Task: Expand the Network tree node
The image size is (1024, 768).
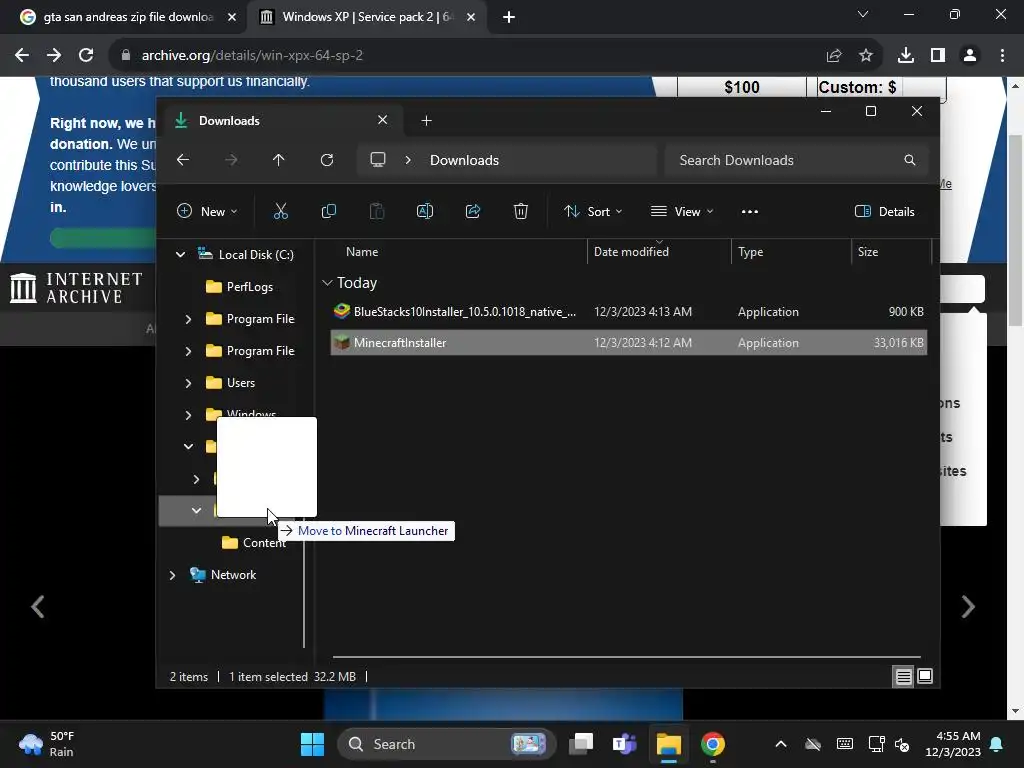Action: coord(172,575)
